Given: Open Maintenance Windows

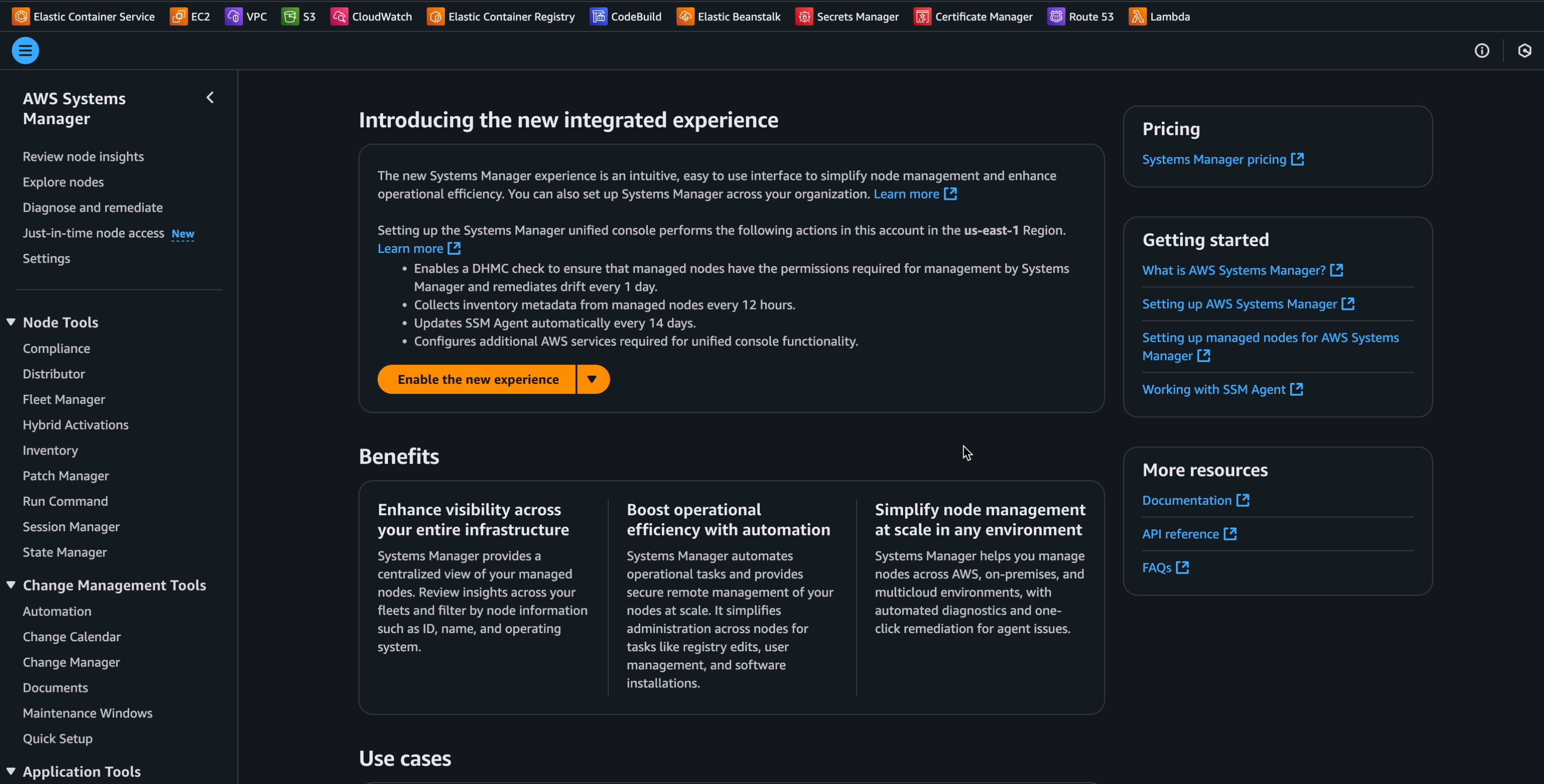Looking at the screenshot, I should tap(87, 713).
